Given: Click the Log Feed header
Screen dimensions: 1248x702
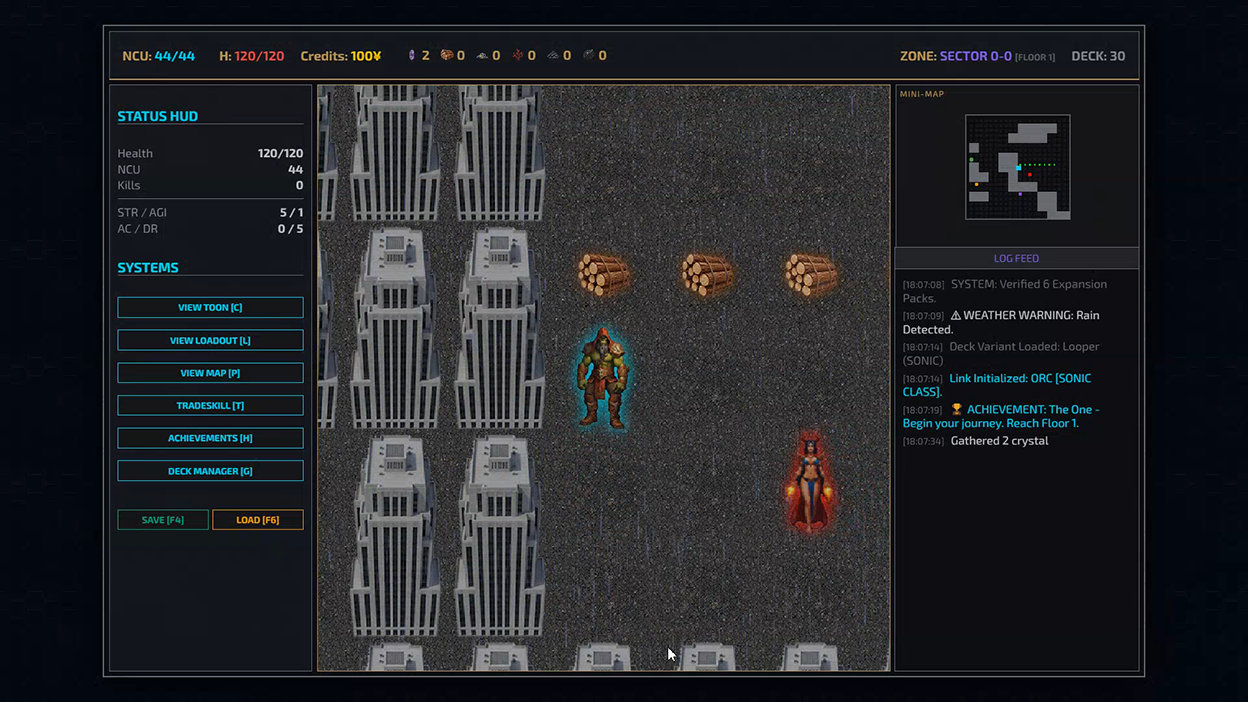Looking at the screenshot, I should pos(1016,258).
